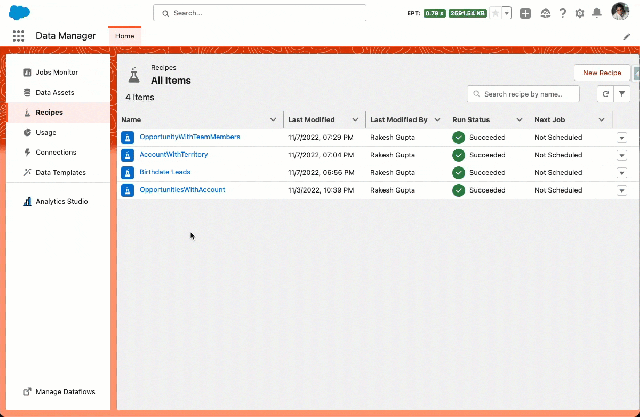Click the Birthdate Leads recipe flask icon
The image size is (640, 417).
pyautogui.click(x=127, y=173)
